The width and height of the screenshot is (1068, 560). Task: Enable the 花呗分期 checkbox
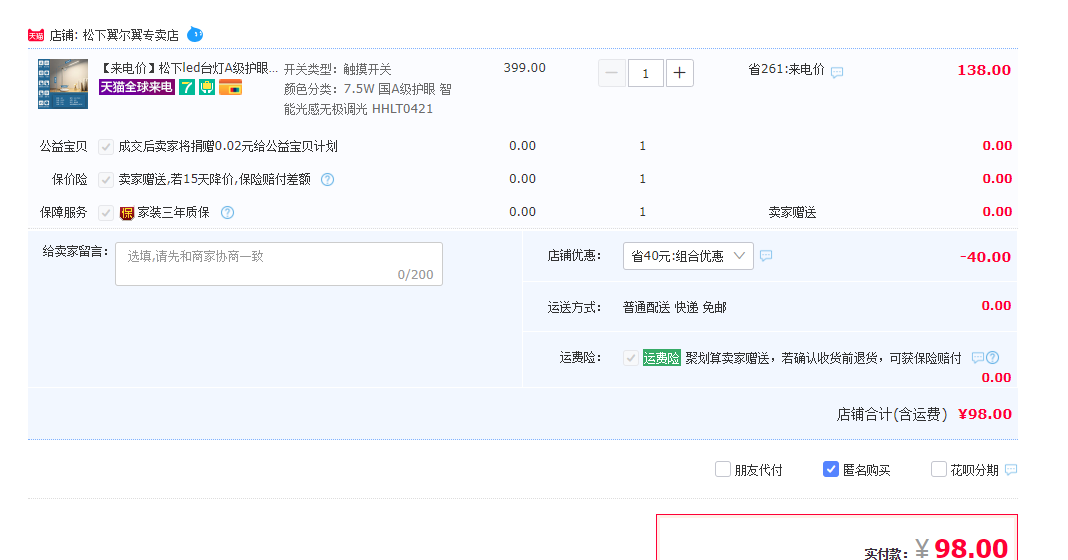(x=939, y=469)
